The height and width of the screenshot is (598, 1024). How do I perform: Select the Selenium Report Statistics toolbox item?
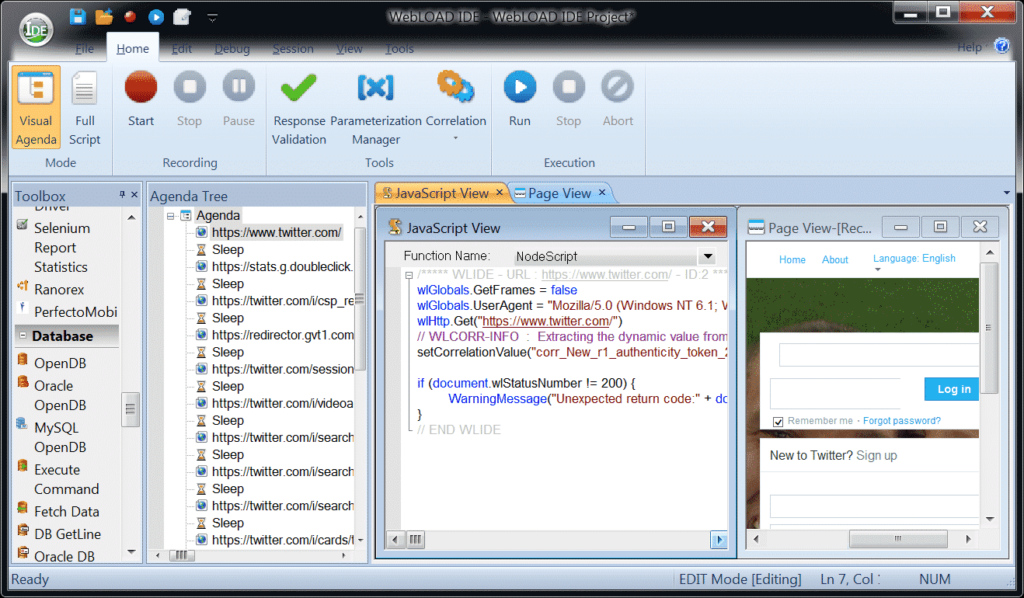[61, 247]
